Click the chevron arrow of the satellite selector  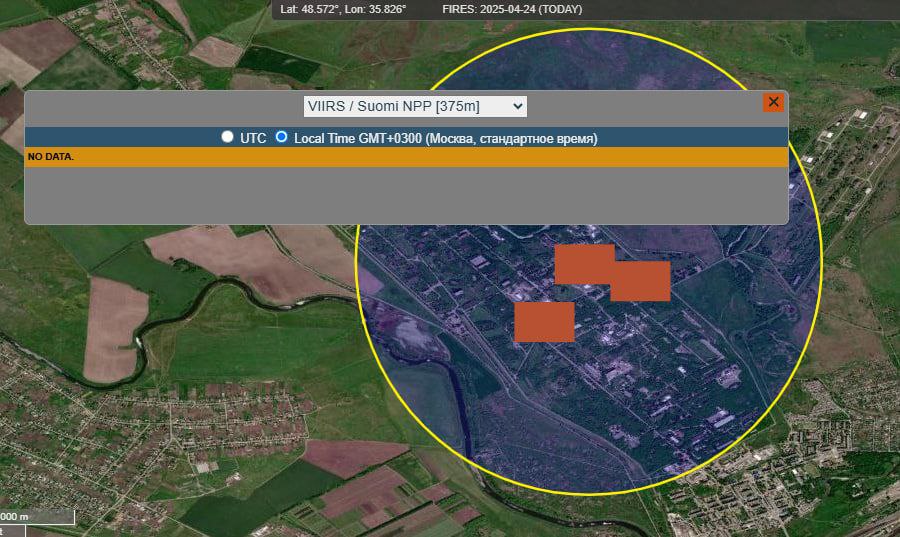517,106
